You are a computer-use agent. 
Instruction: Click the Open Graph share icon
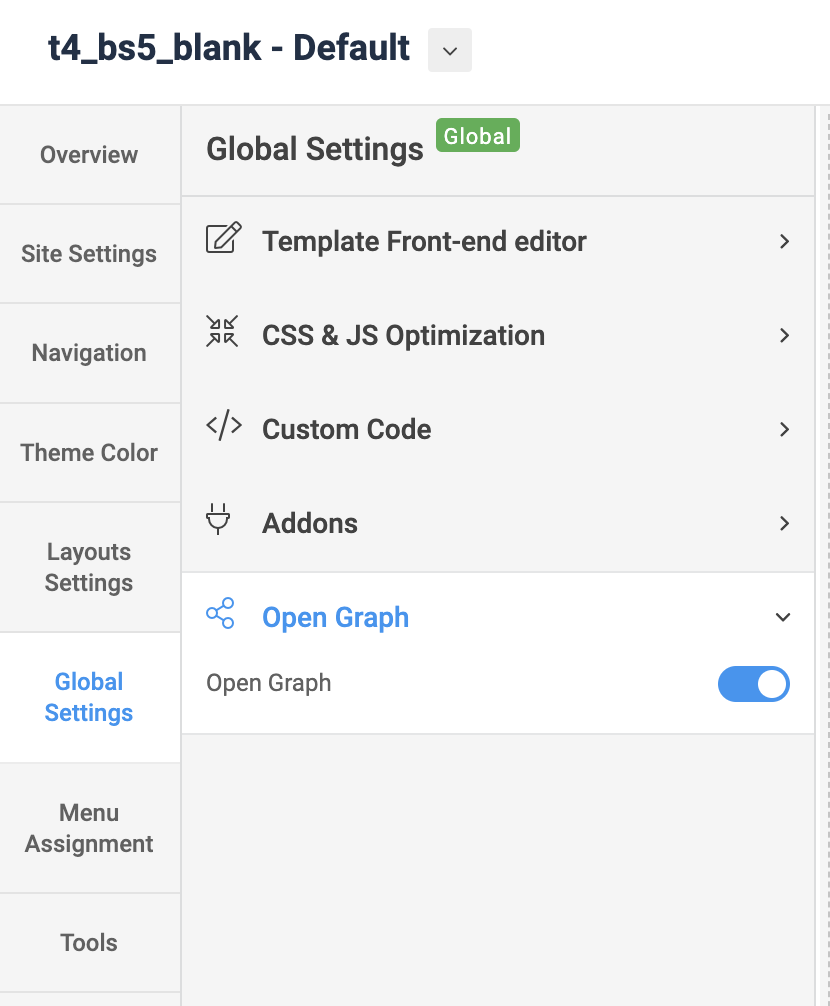click(x=220, y=613)
